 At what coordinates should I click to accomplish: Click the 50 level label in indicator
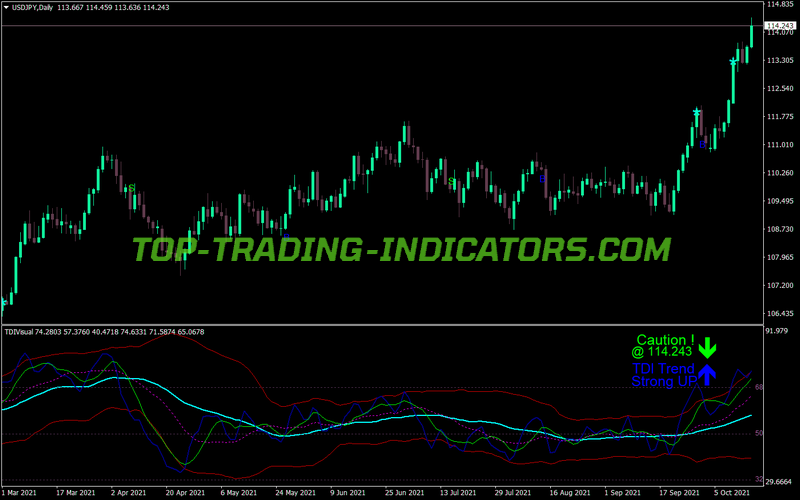(x=759, y=433)
